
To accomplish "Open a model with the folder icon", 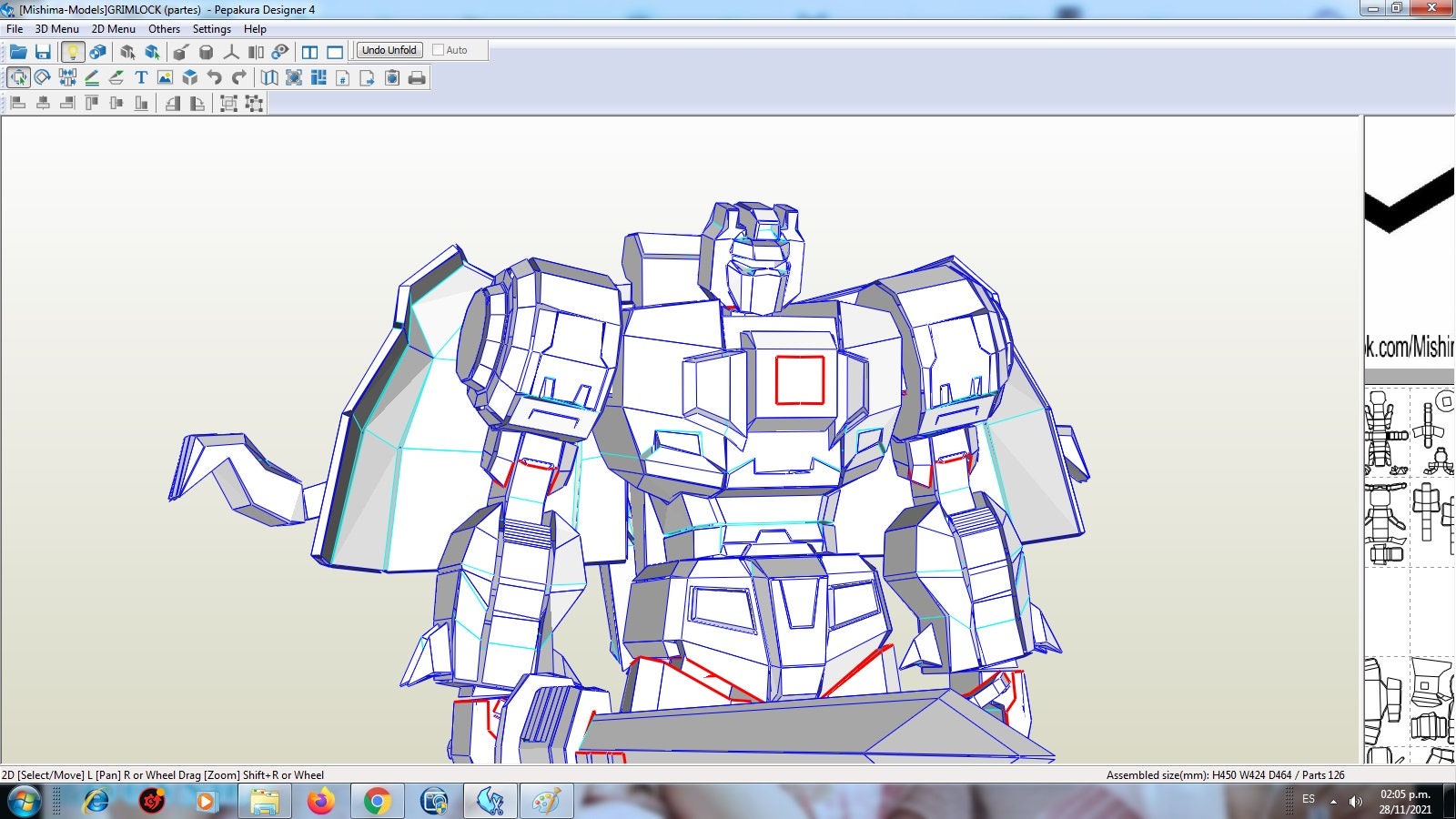I will pyautogui.click(x=16, y=51).
